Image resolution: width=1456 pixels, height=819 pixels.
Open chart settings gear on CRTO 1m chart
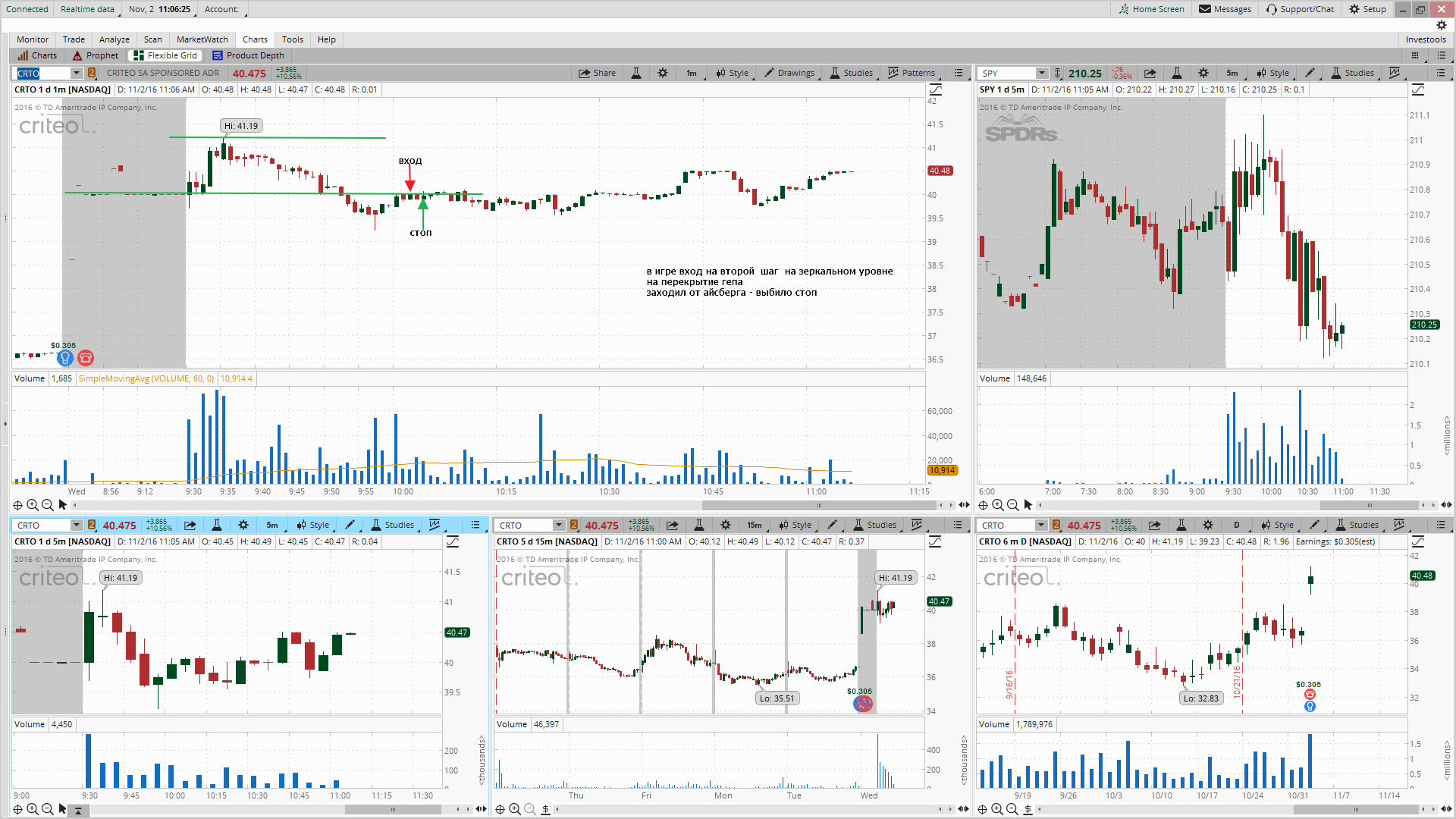(x=663, y=73)
